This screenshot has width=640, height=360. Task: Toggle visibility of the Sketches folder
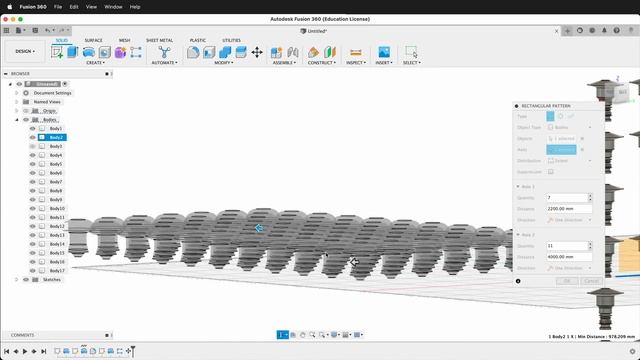pyautogui.click(x=26, y=280)
